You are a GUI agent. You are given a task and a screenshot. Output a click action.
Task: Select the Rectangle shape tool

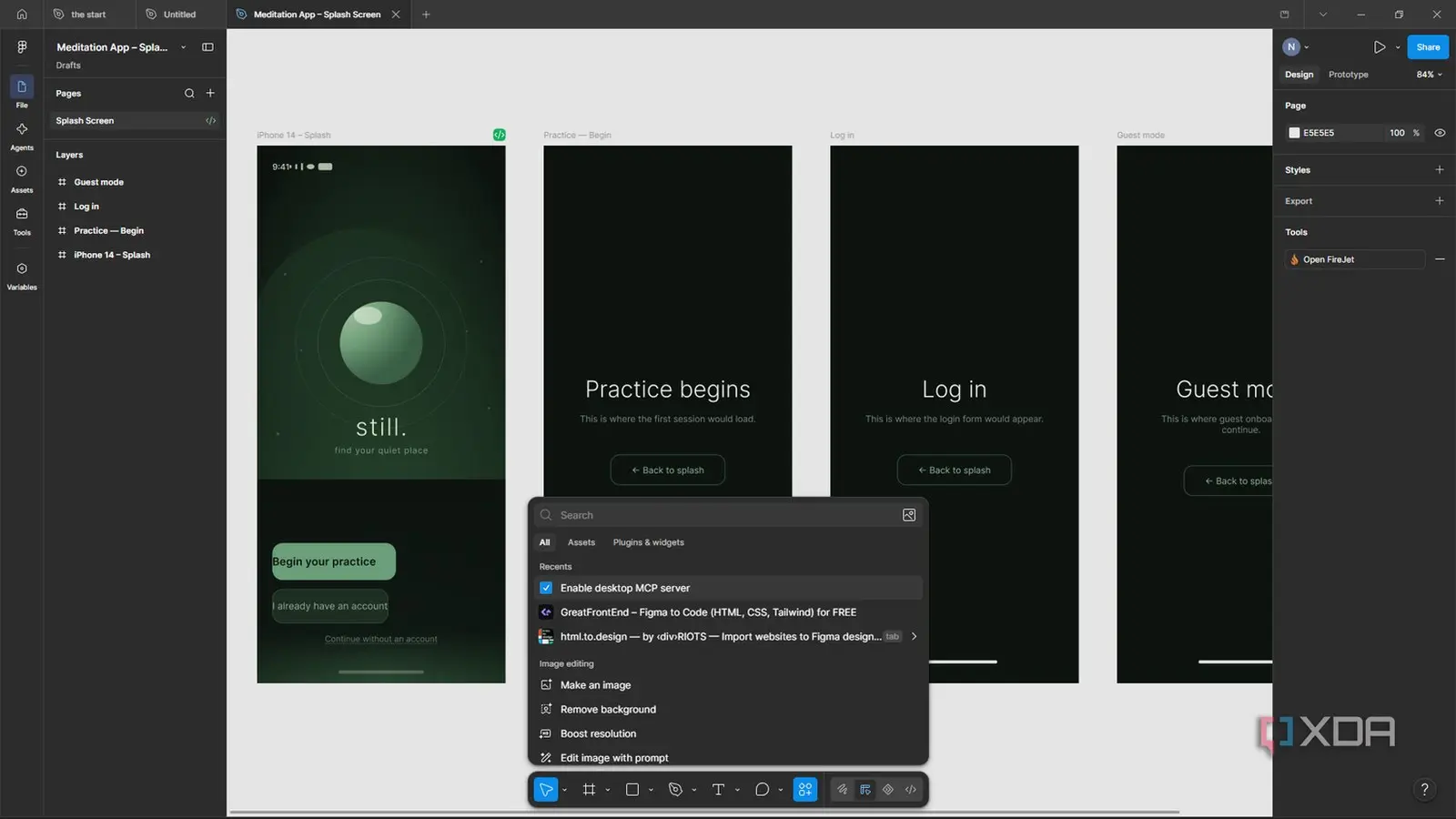[x=632, y=790]
